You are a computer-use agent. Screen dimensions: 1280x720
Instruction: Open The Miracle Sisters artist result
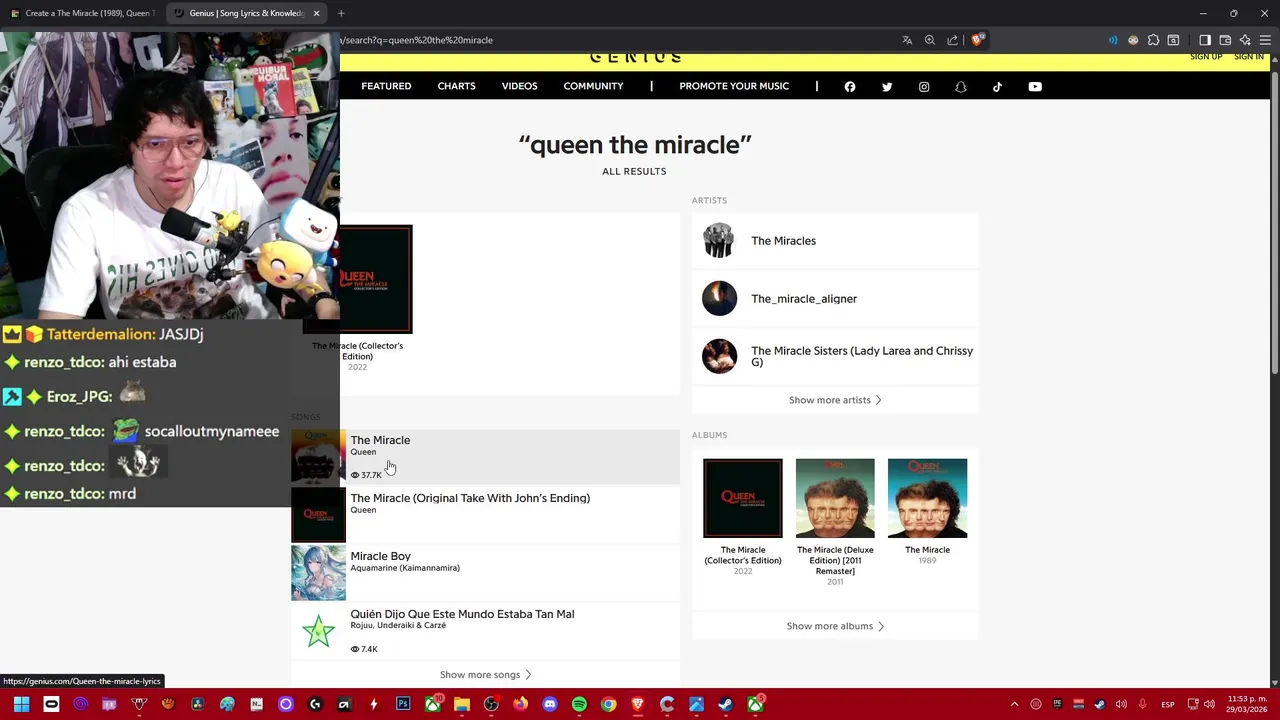click(x=835, y=357)
